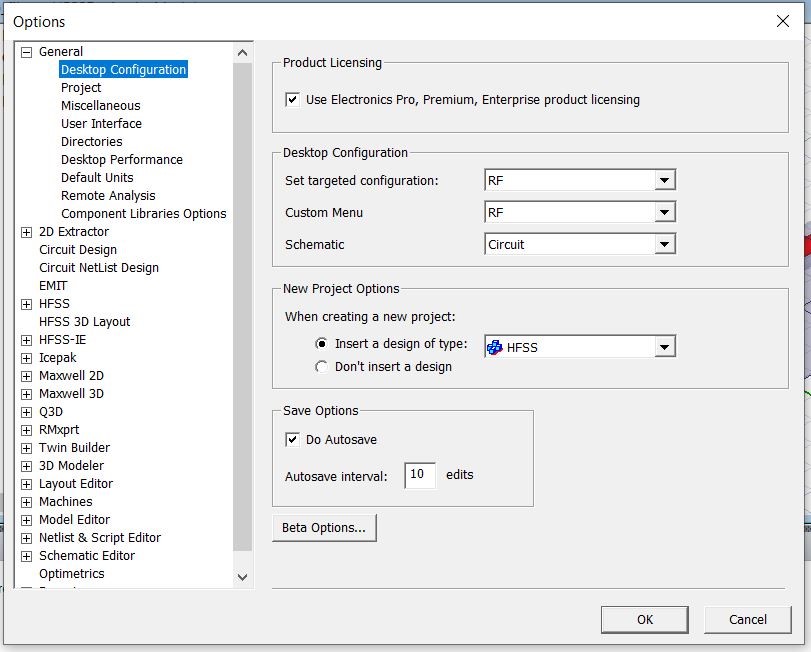Toggle the Do Autosave checkbox
This screenshot has height=652, width=811.
coord(292,439)
